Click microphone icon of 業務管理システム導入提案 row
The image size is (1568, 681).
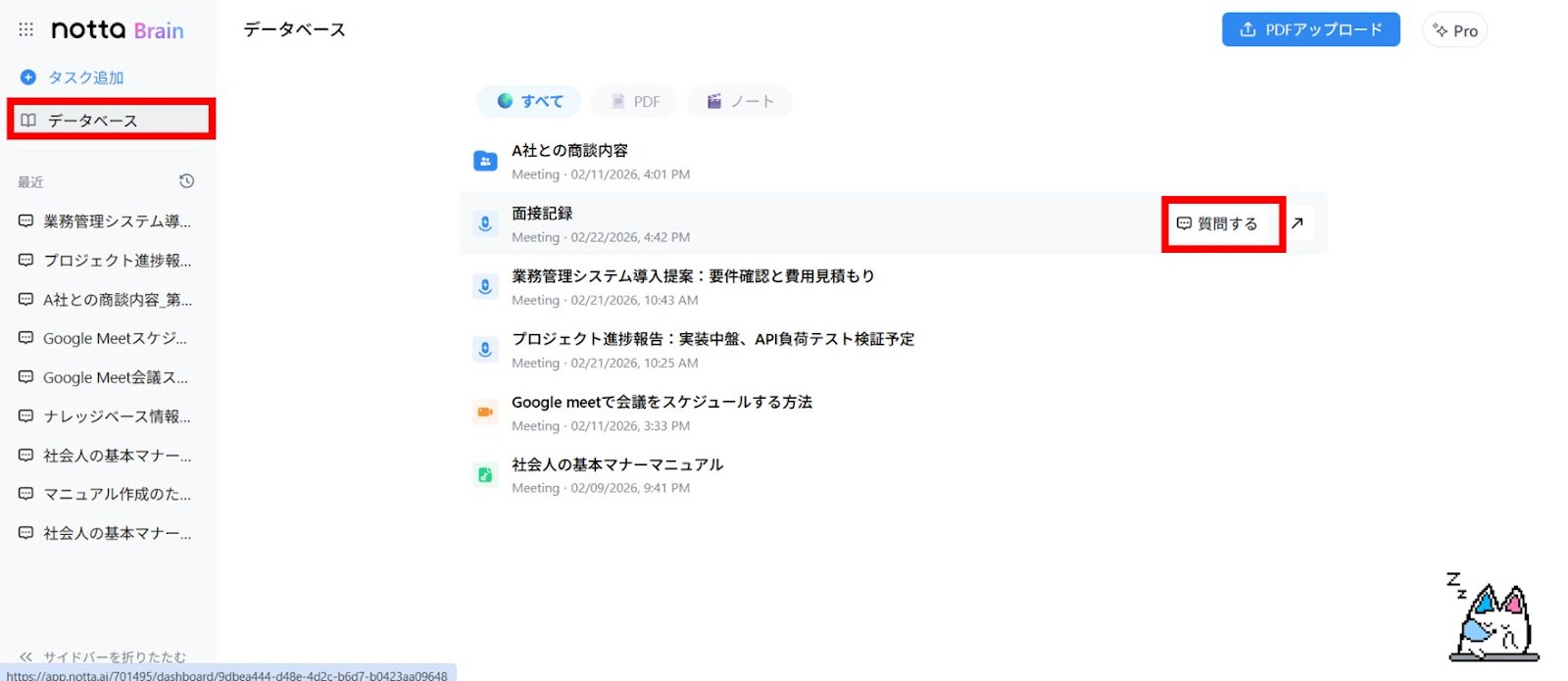[x=485, y=286]
